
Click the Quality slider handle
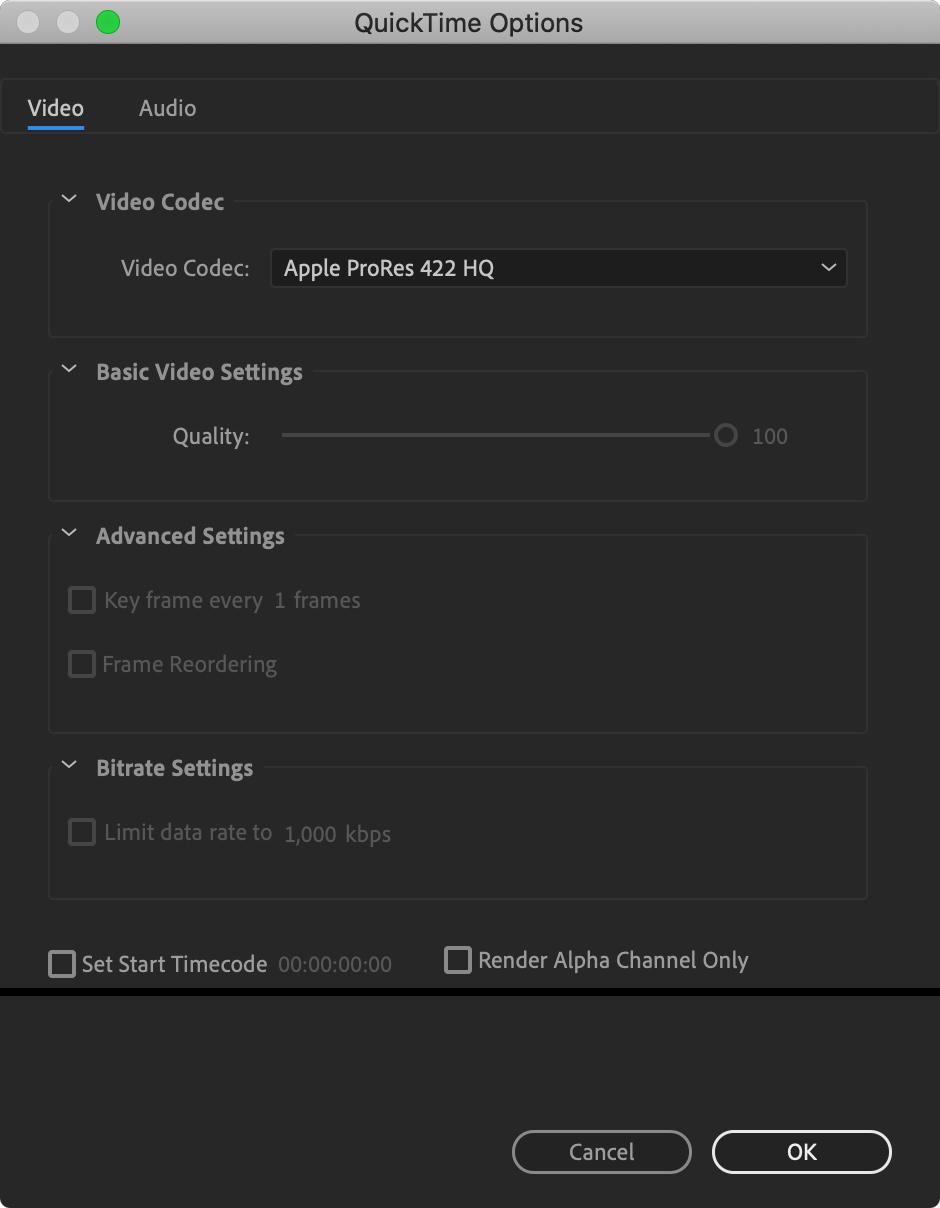[726, 435]
